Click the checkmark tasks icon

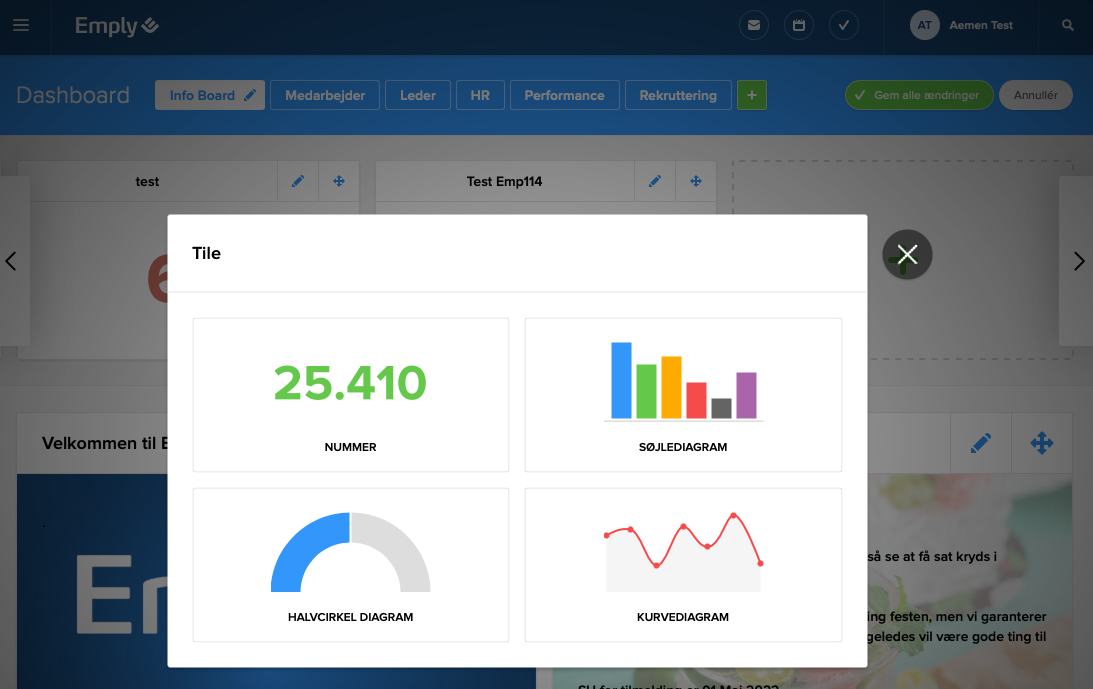click(844, 26)
